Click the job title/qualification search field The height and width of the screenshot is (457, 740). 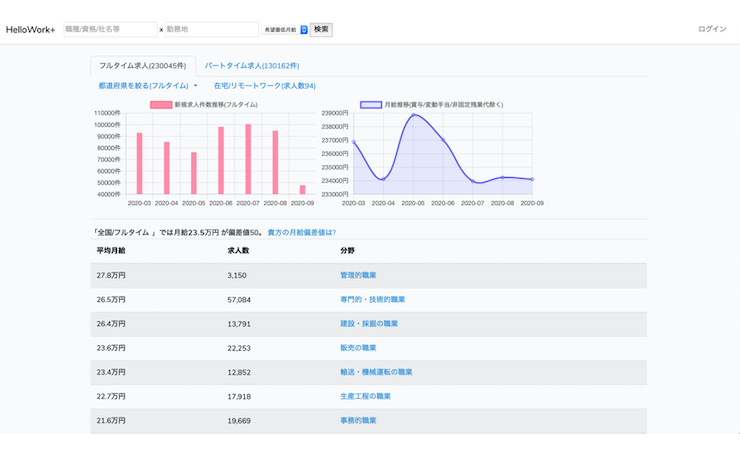coord(110,30)
